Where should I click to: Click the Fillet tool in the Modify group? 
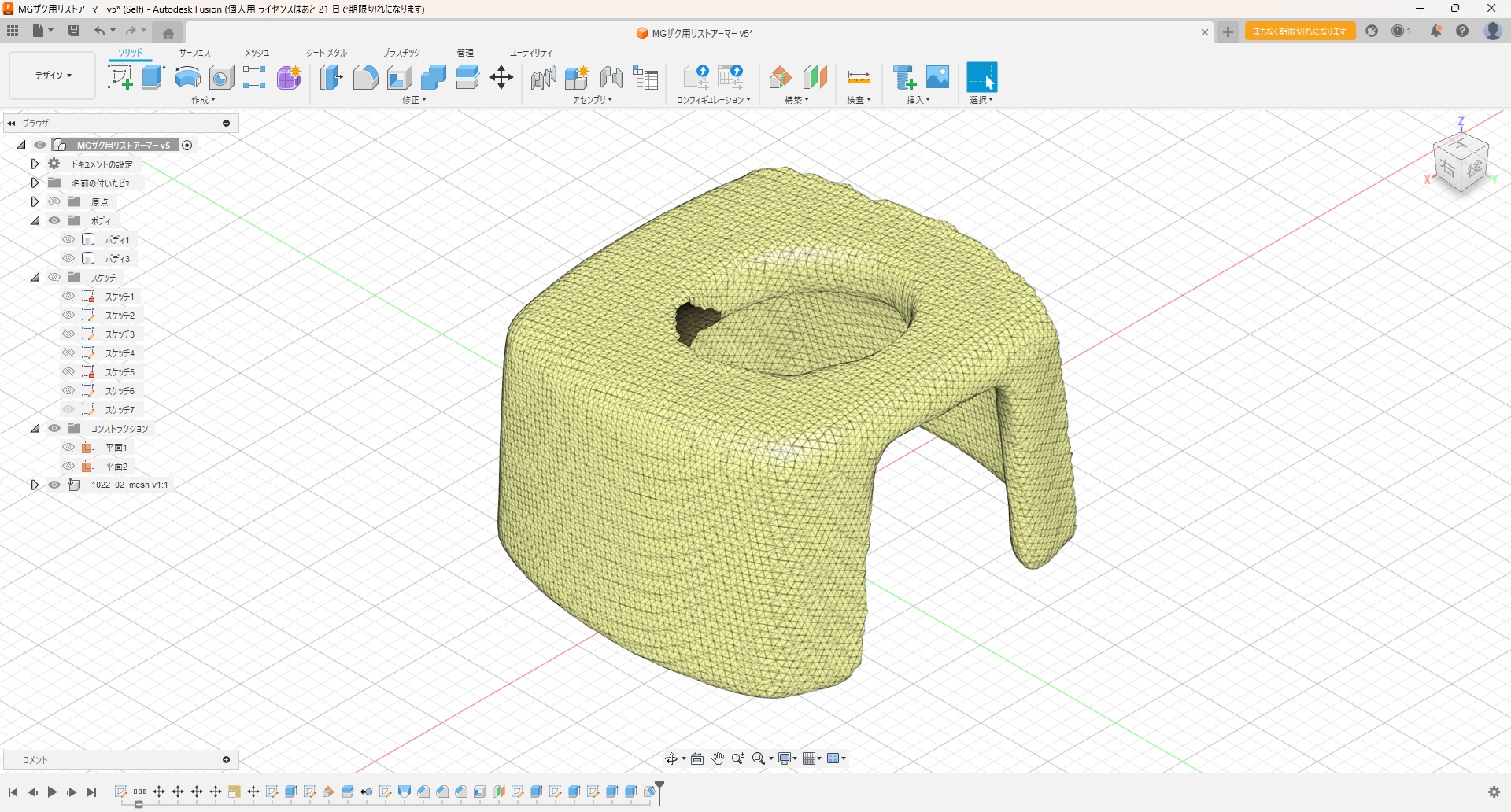click(365, 77)
